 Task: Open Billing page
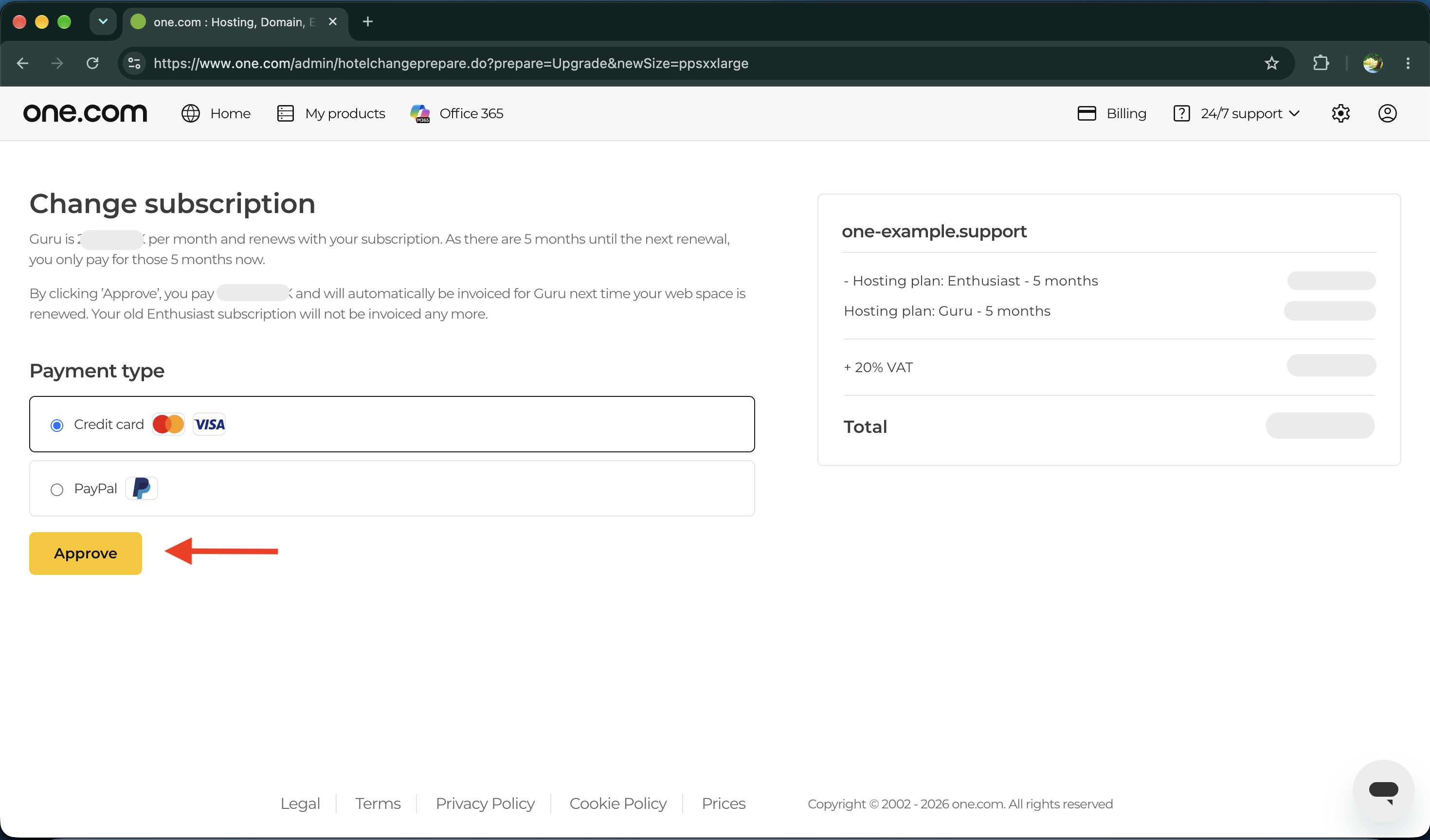click(x=1112, y=113)
